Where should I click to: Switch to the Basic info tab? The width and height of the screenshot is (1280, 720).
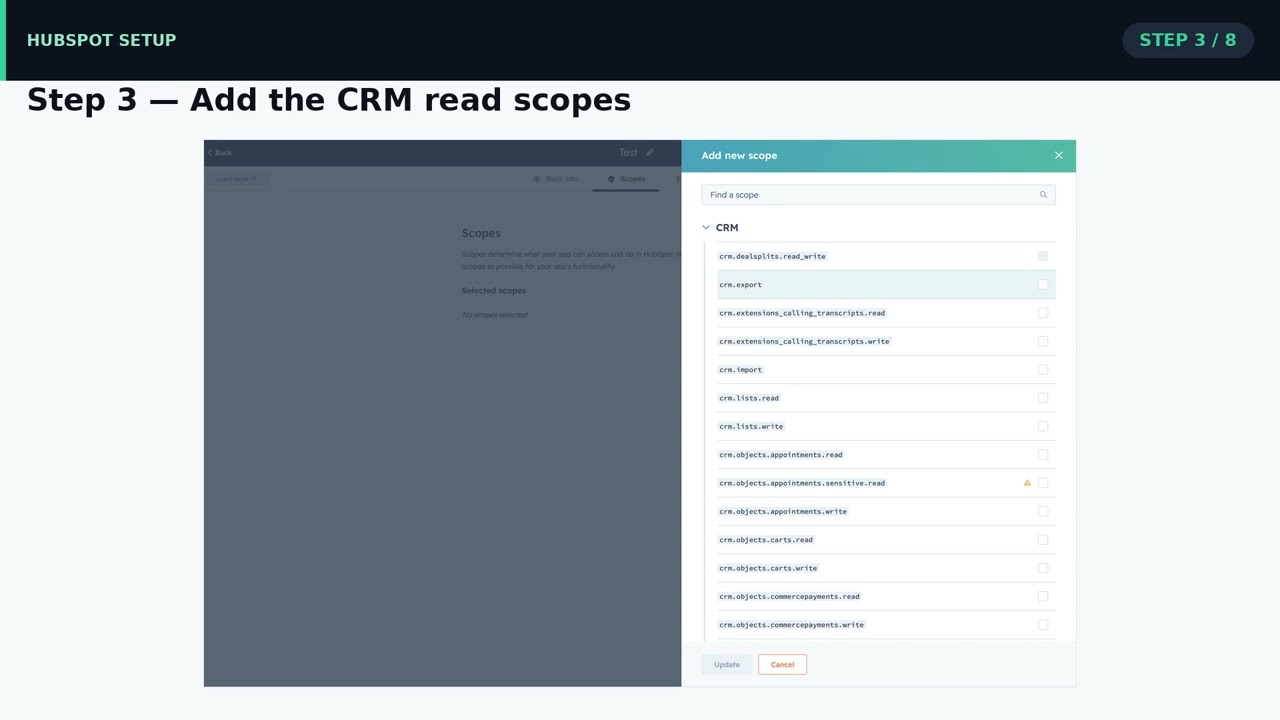555,179
